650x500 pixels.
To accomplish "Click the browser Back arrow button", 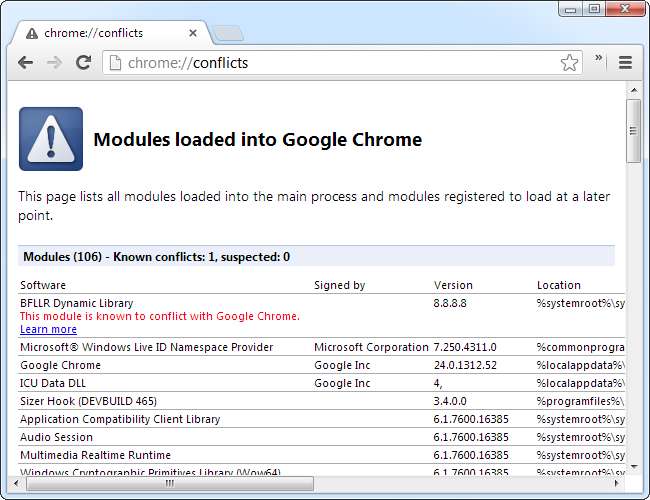I will tap(25, 63).
